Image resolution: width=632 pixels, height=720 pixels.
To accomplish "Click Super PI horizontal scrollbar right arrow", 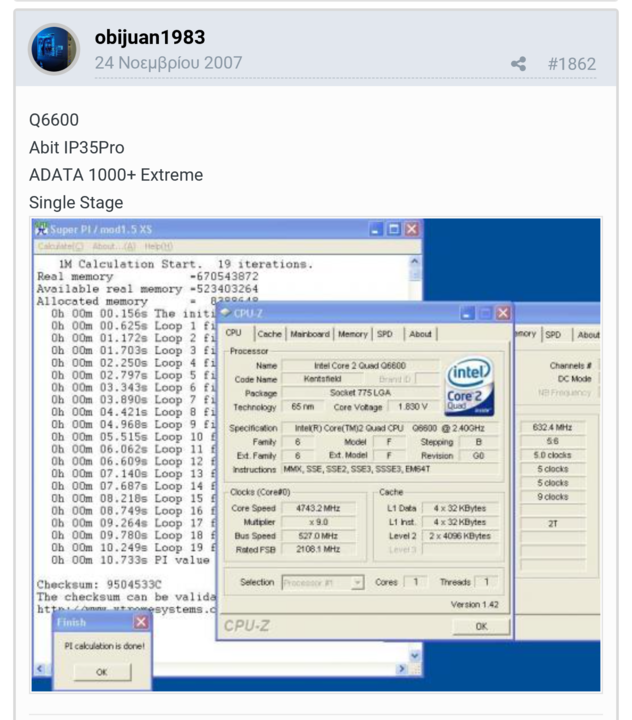I will point(402,669).
